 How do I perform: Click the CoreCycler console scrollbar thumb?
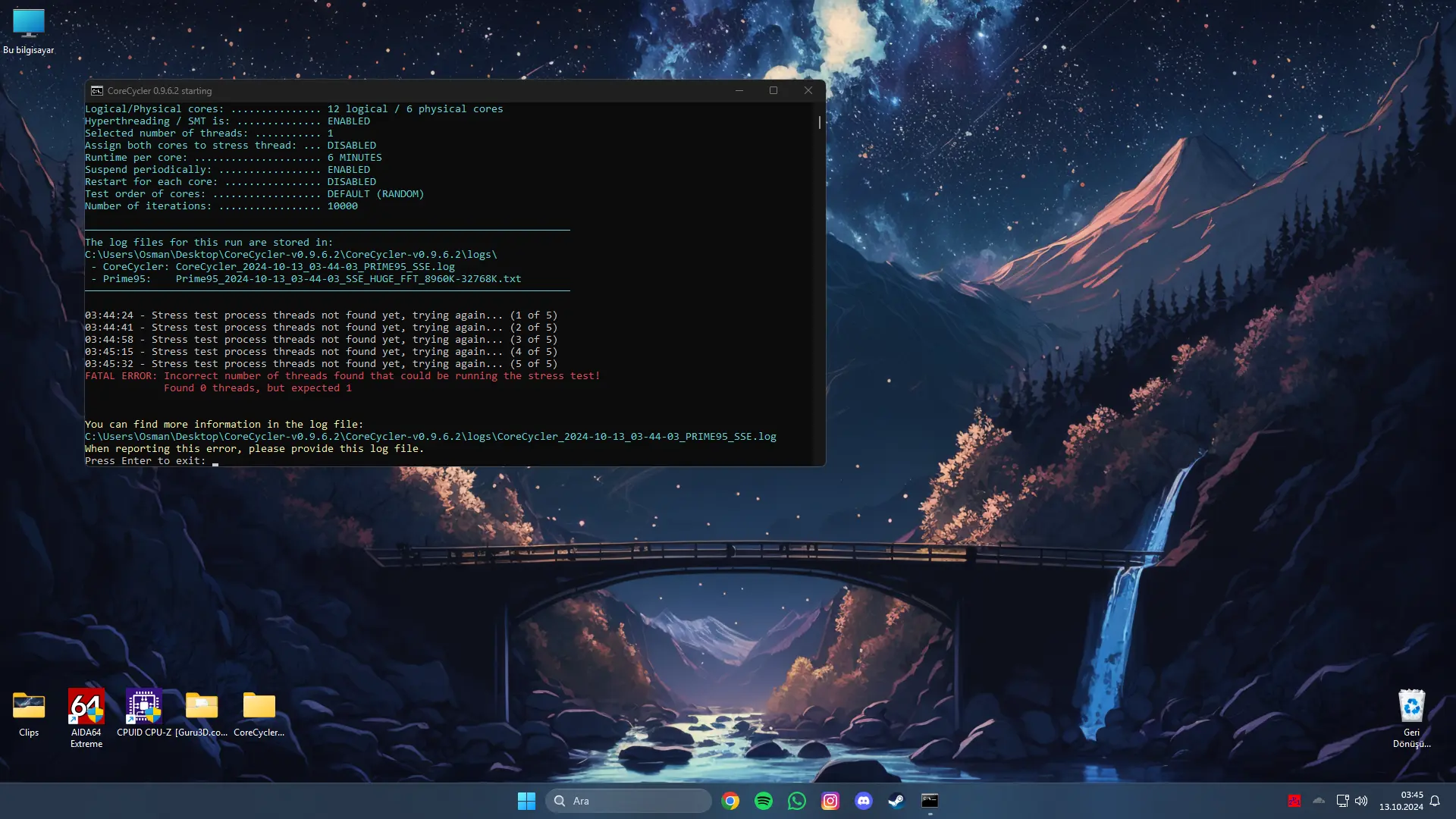820,122
